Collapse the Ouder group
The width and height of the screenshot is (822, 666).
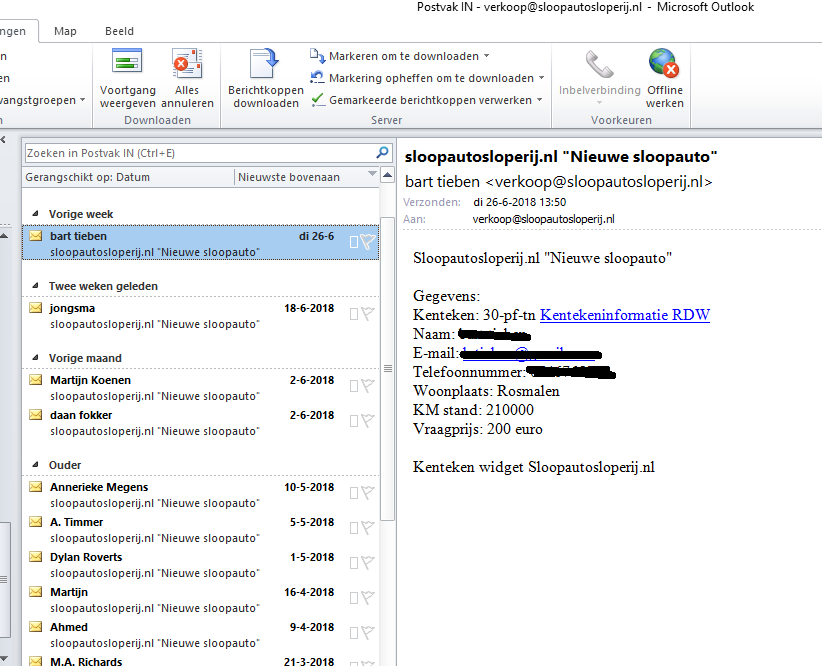tap(36, 464)
